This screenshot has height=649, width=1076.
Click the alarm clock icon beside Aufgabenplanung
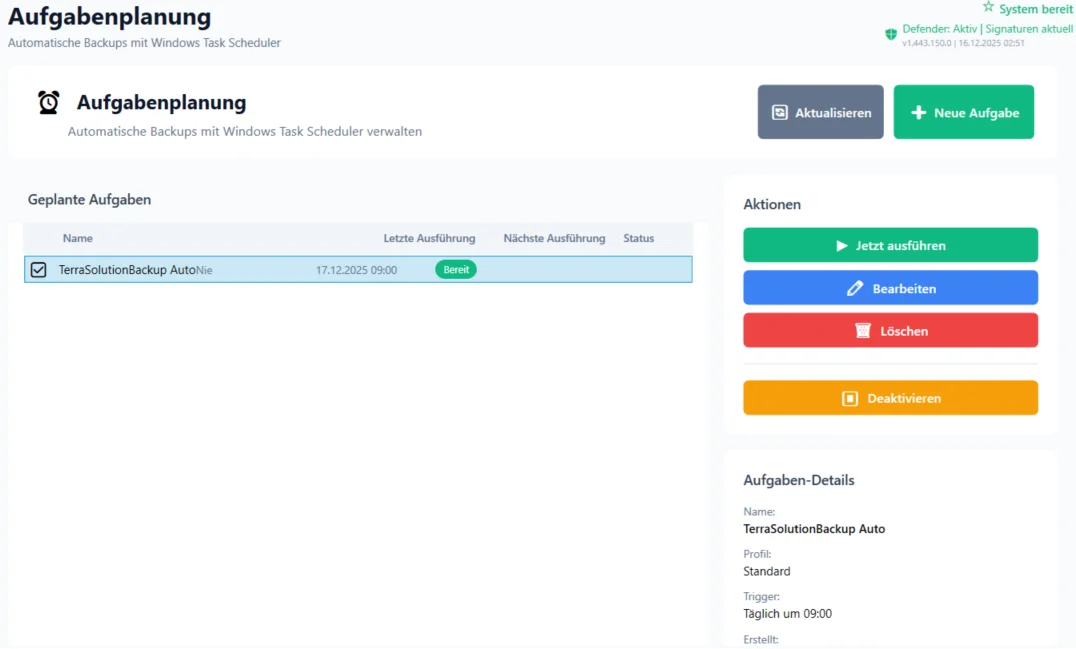click(48, 102)
